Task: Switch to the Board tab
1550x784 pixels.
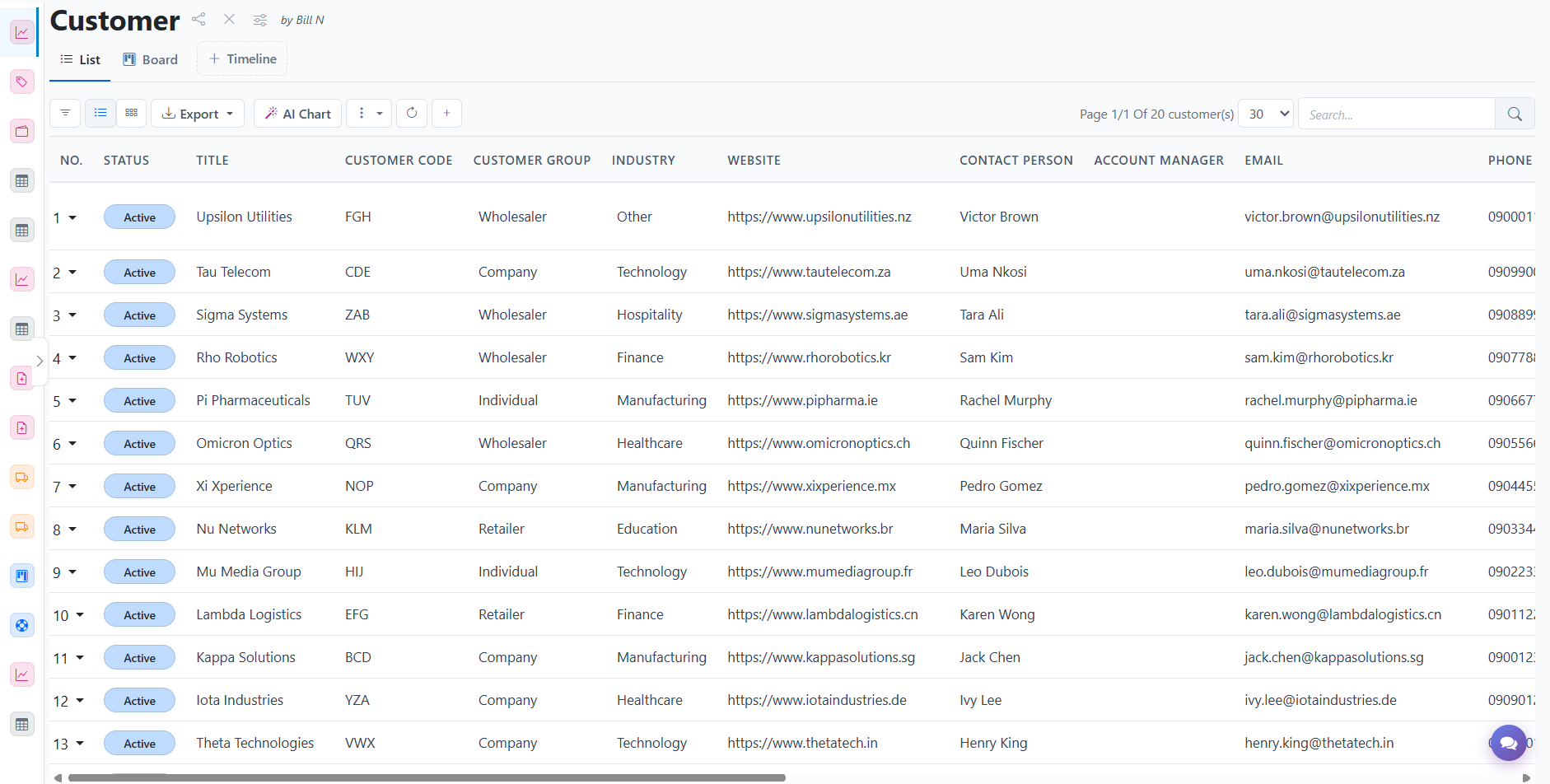Action: coord(150,59)
